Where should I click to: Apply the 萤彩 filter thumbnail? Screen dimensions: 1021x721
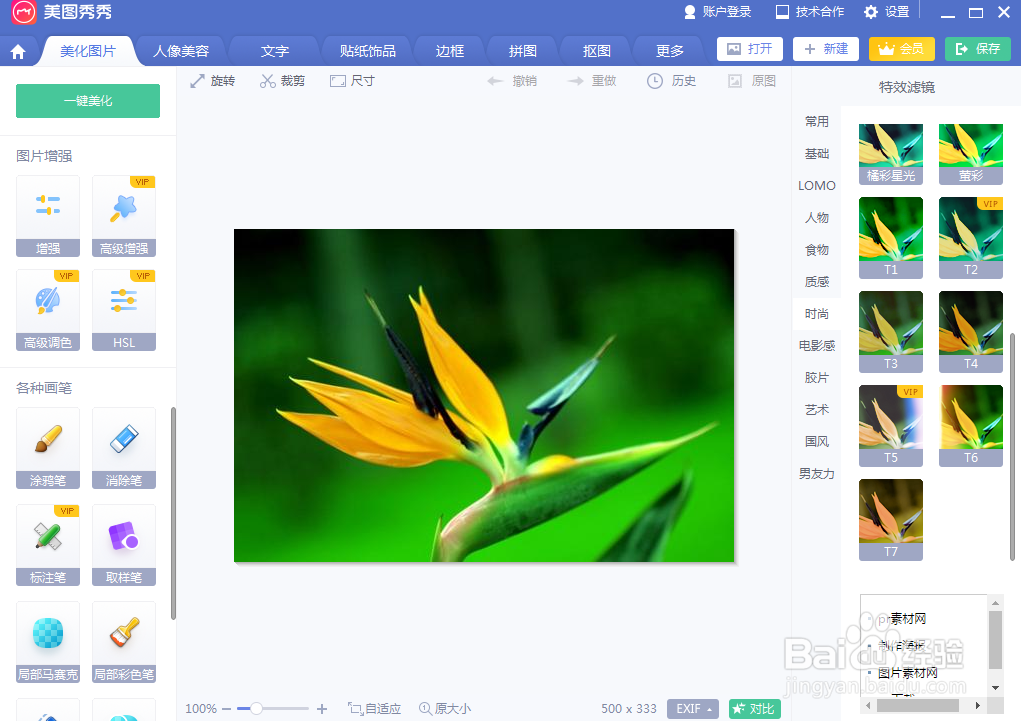(971, 154)
